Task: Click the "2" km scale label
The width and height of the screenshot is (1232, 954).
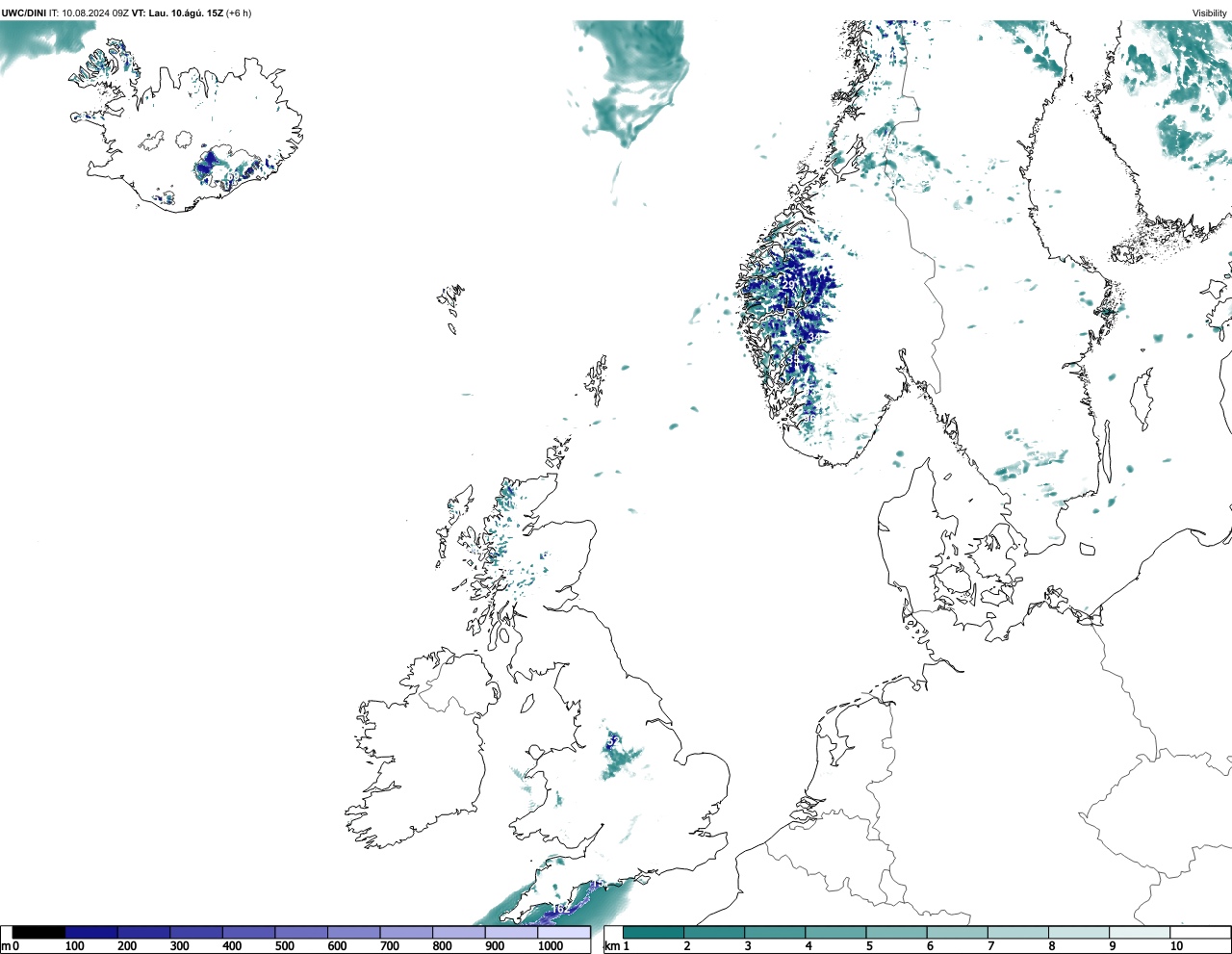Action: point(687,947)
